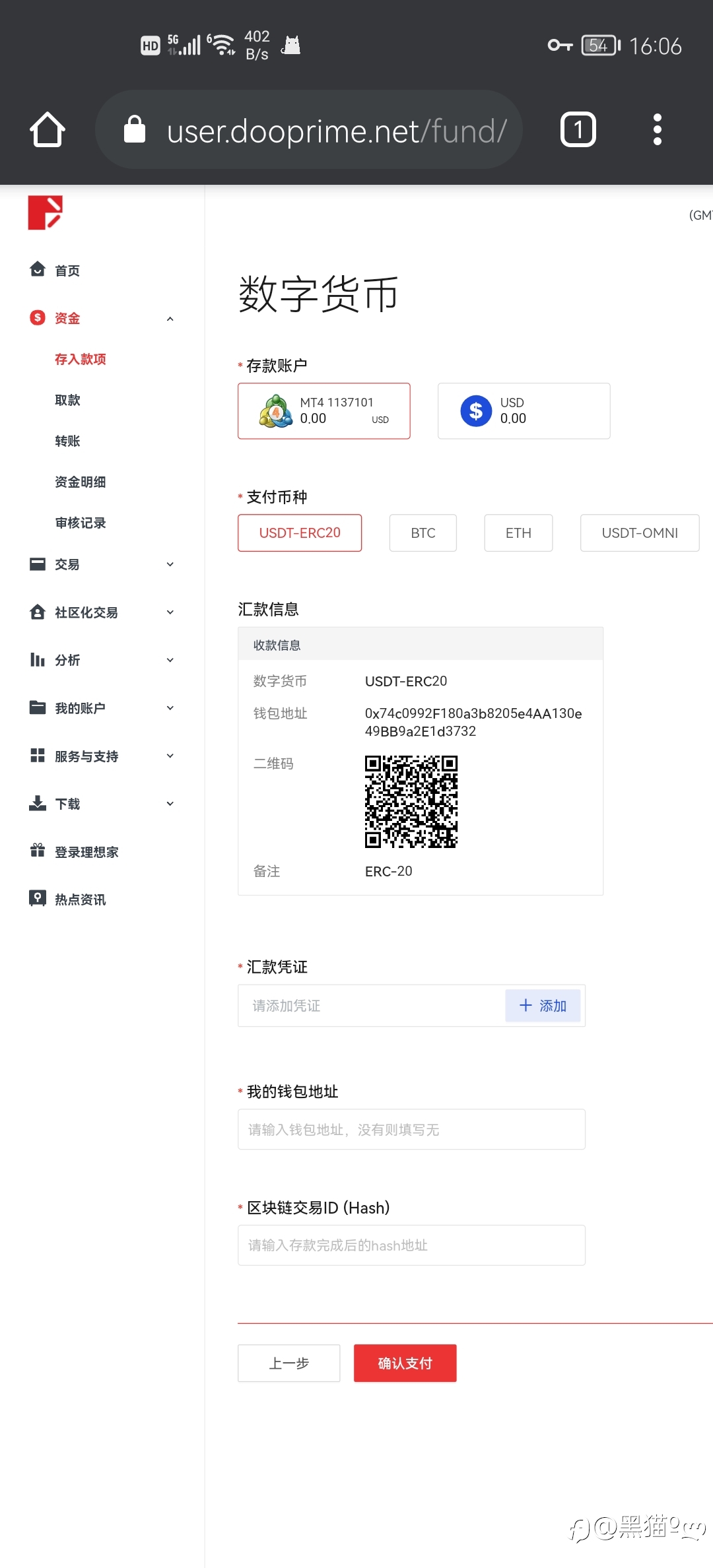This screenshot has width=713, height=1568.
Task: Click 确认支付 confirm payment button
Action: (405, 1363)
